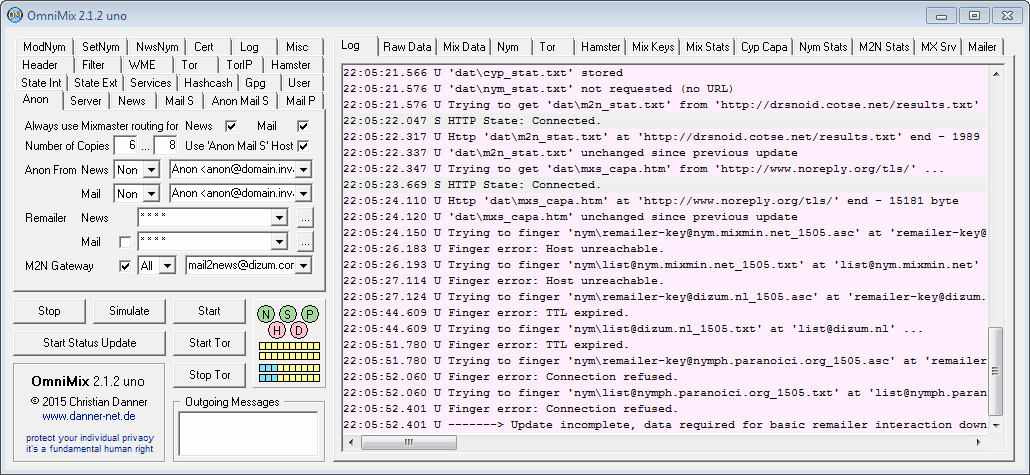Click the log's vertical scrollbar down arrow
1030x475 pixels.
point(995,425)
